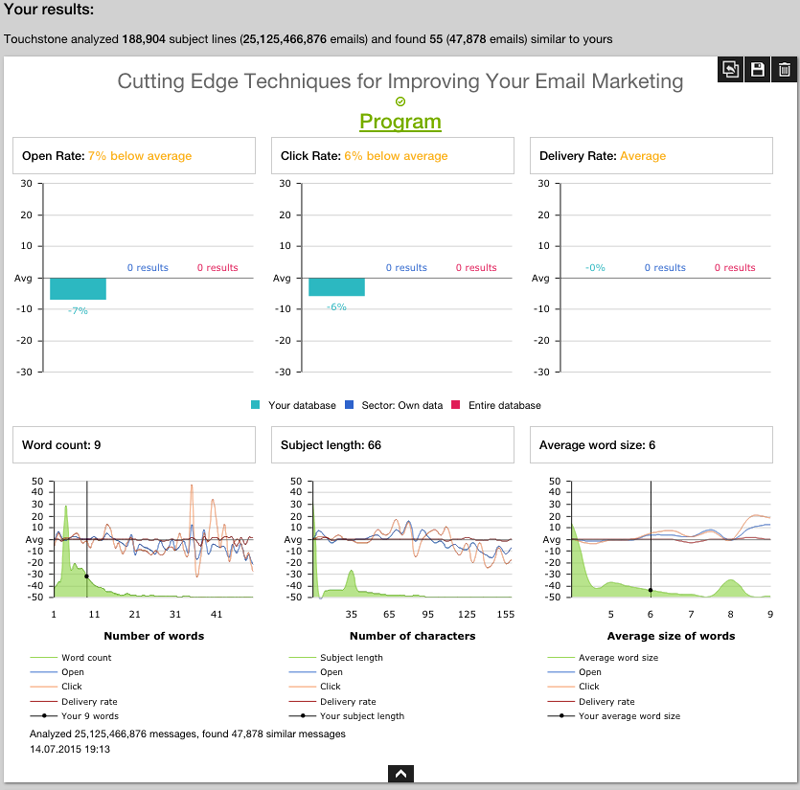Click the teal -7% bar in Open Rate chart
This screenshot has height=790, width=800.
78,289
